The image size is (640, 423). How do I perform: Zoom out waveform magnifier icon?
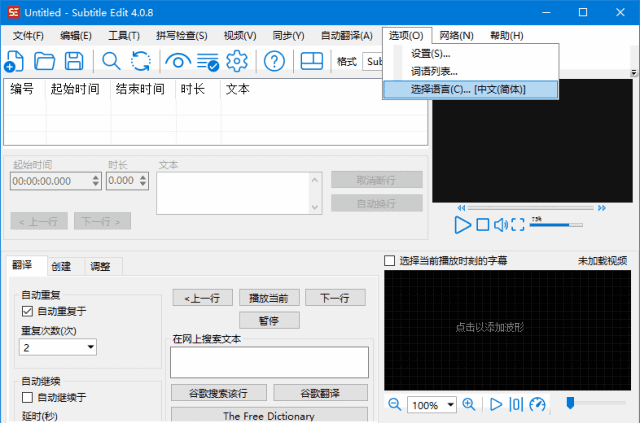pos(395,405)
